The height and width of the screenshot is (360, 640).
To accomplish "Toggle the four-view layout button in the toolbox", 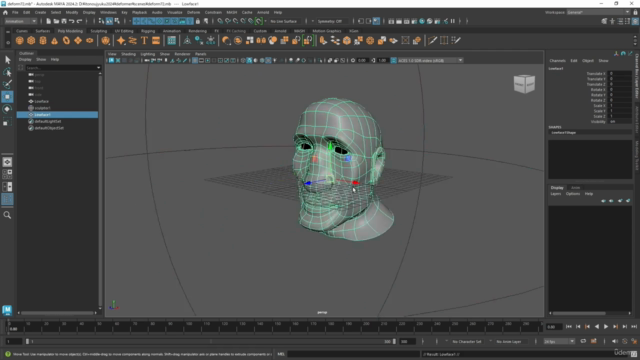I will pyautogui.click(x=7, y=174).
